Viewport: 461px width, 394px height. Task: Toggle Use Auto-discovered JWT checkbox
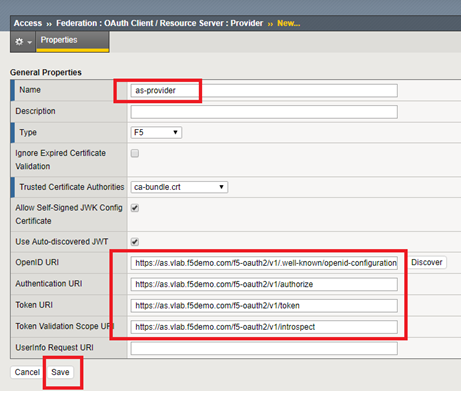[135, 242]
